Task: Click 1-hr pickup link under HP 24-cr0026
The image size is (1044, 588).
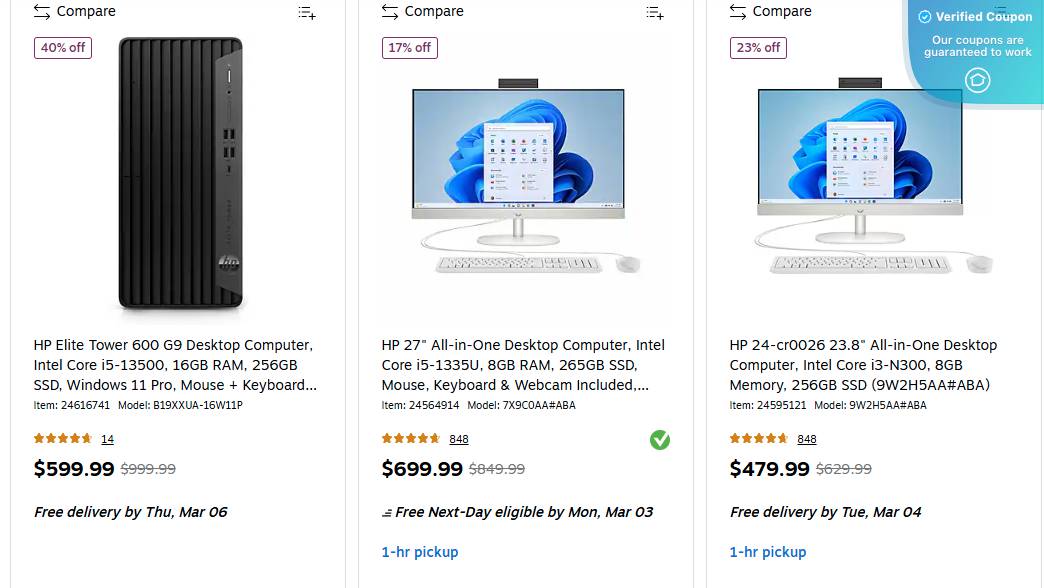Action: [x=768, y=552]
